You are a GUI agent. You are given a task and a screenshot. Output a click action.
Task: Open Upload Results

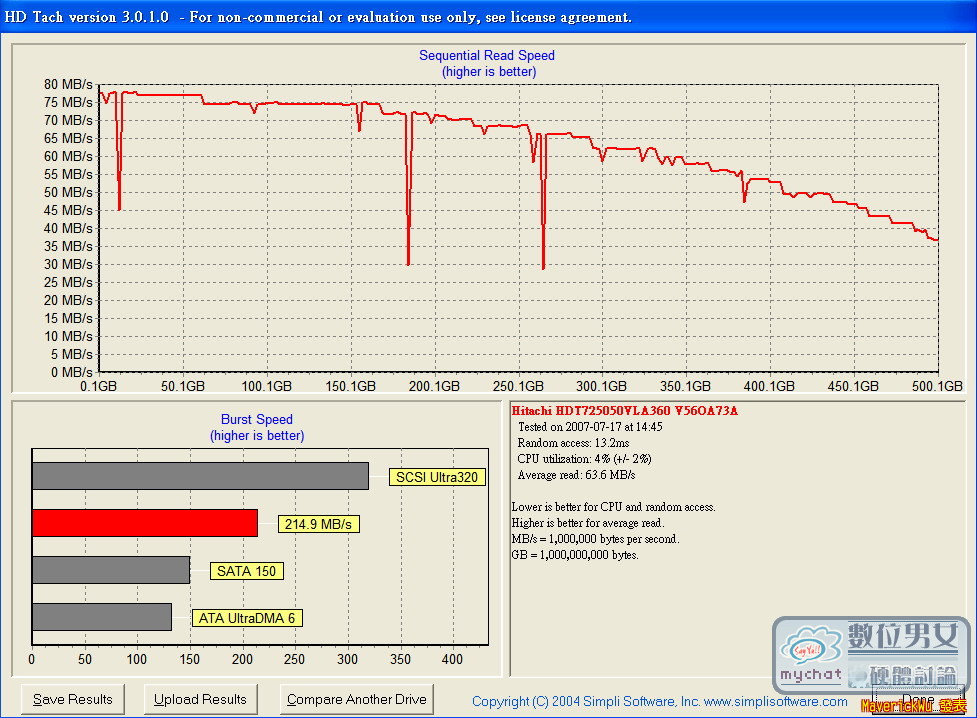click(x=201, y=699)
